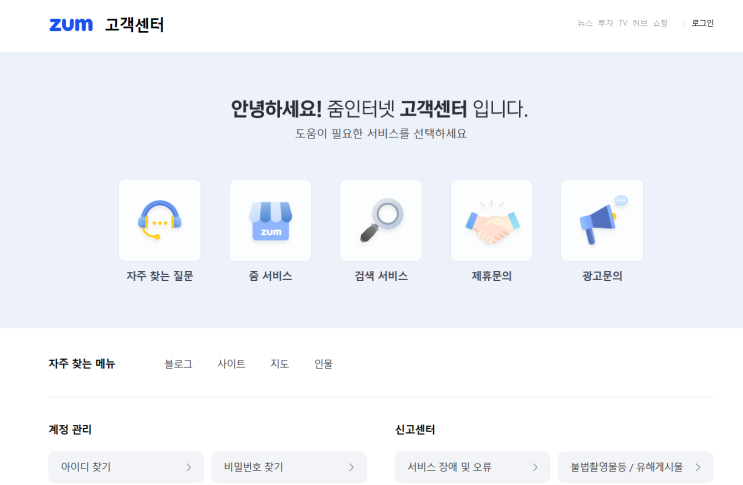Open 허브 link in top navigation

click(640, 23)
